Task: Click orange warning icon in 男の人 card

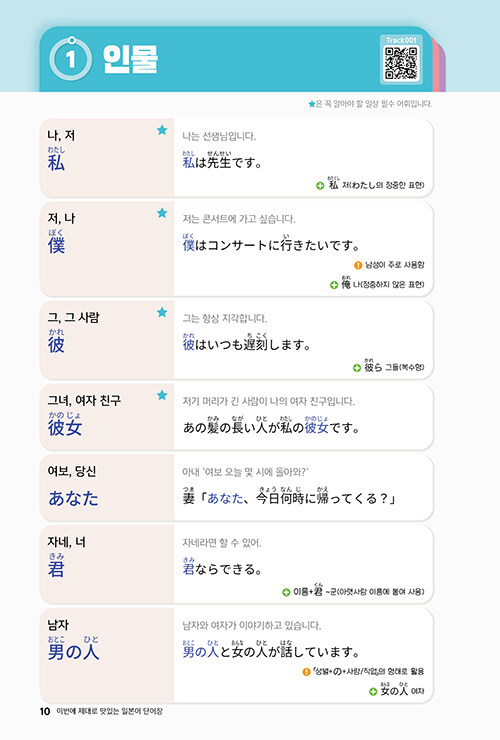Action: [306, 672]
